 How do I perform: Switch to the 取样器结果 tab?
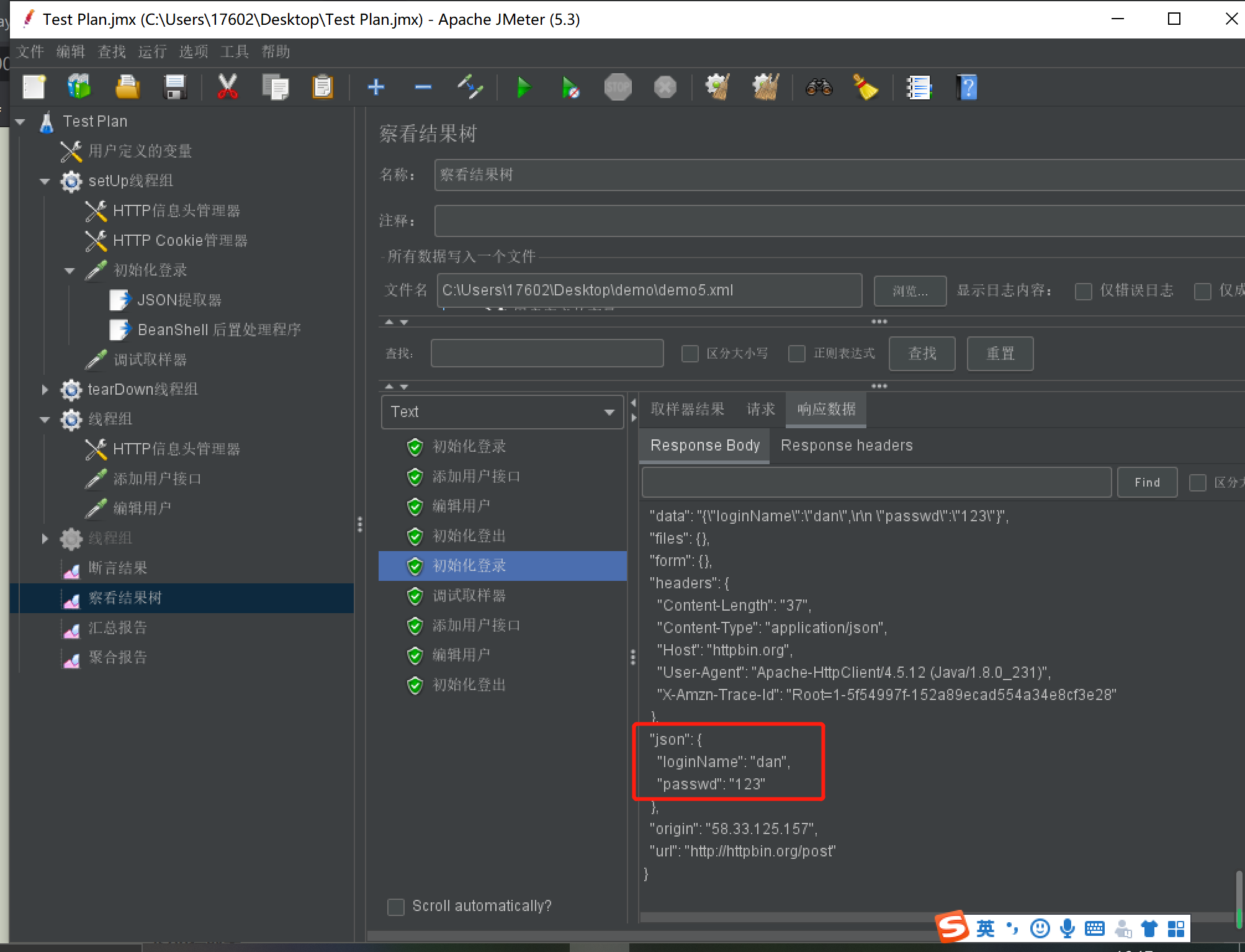(x=688, y=409)
